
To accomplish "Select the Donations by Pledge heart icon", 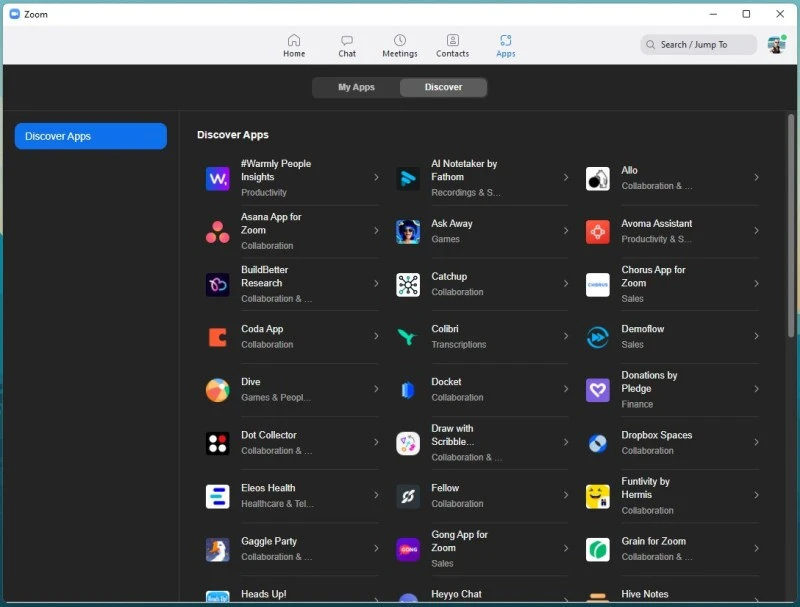I will coord(597,390).
